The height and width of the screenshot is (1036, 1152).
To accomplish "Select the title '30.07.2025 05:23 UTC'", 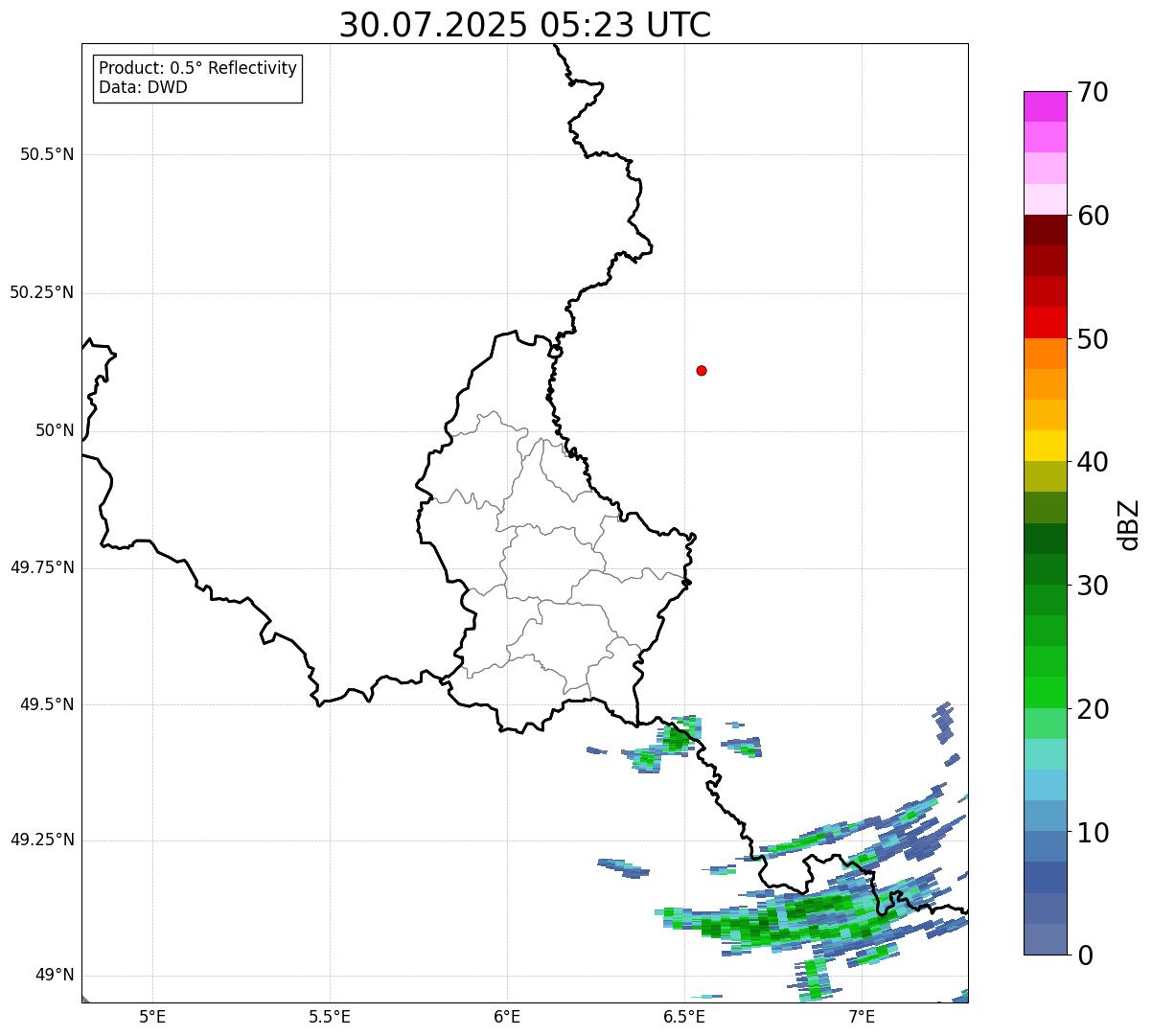I will pos(525,25).
